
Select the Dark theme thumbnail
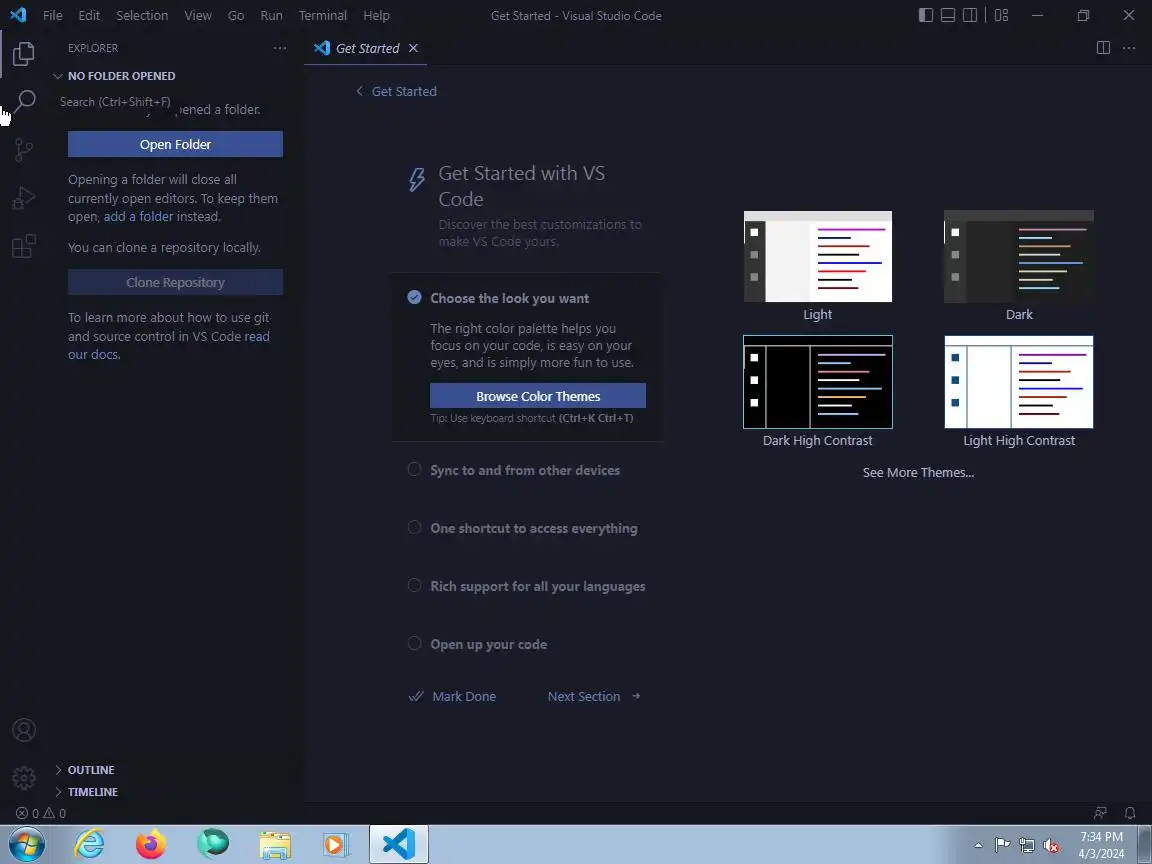[1018, 256]
